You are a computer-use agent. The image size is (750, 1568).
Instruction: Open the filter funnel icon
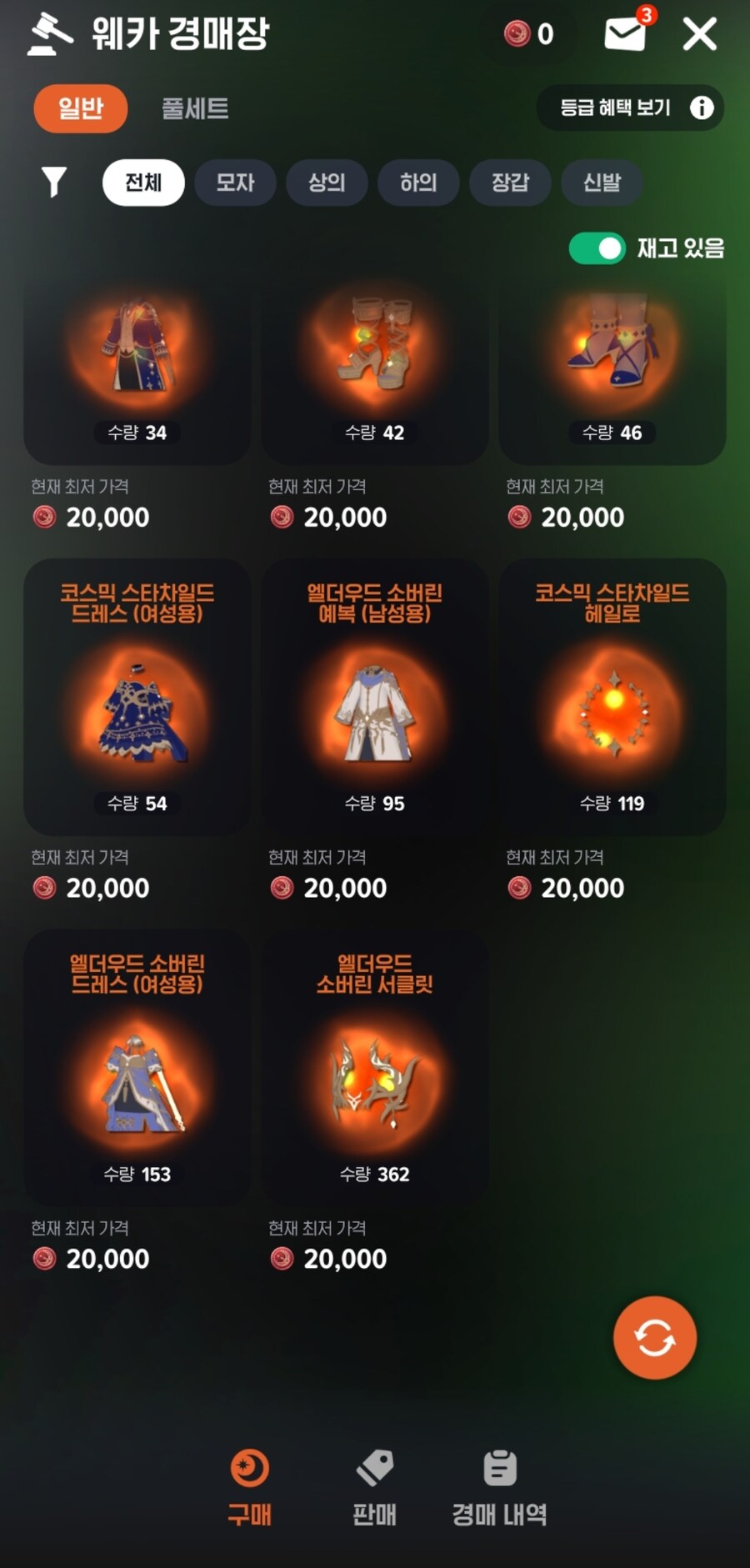pyautogui.click(x=54, y=182)
